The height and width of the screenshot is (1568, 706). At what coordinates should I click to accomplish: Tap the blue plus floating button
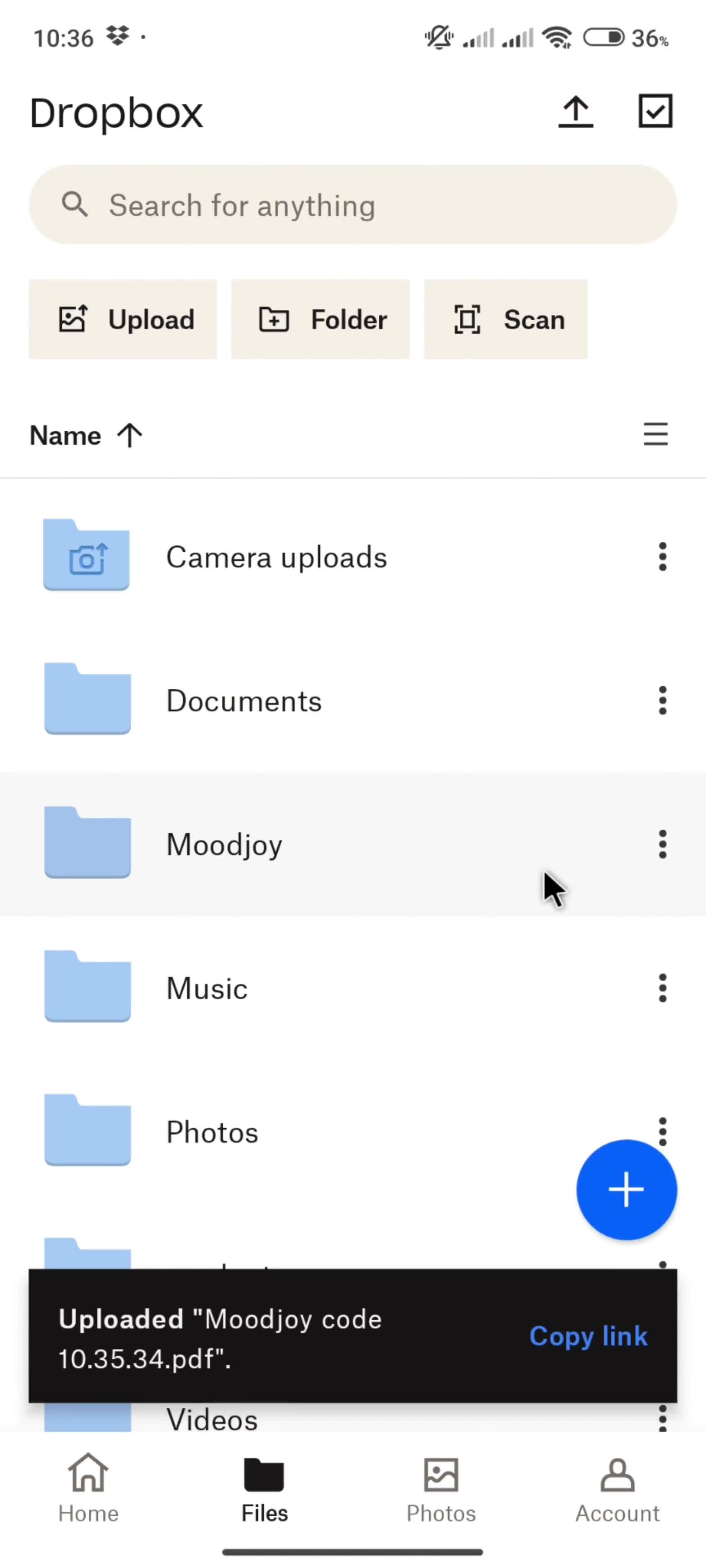626,1189
